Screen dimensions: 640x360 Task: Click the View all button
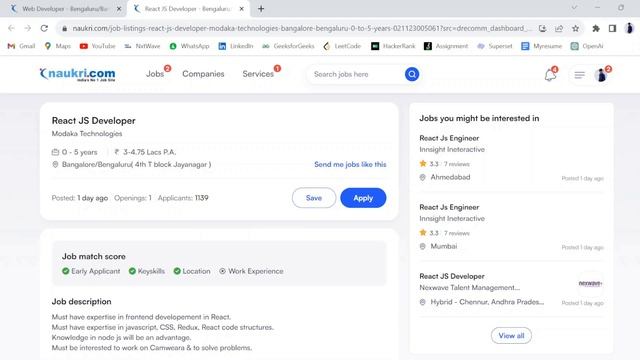pos(511,336)
